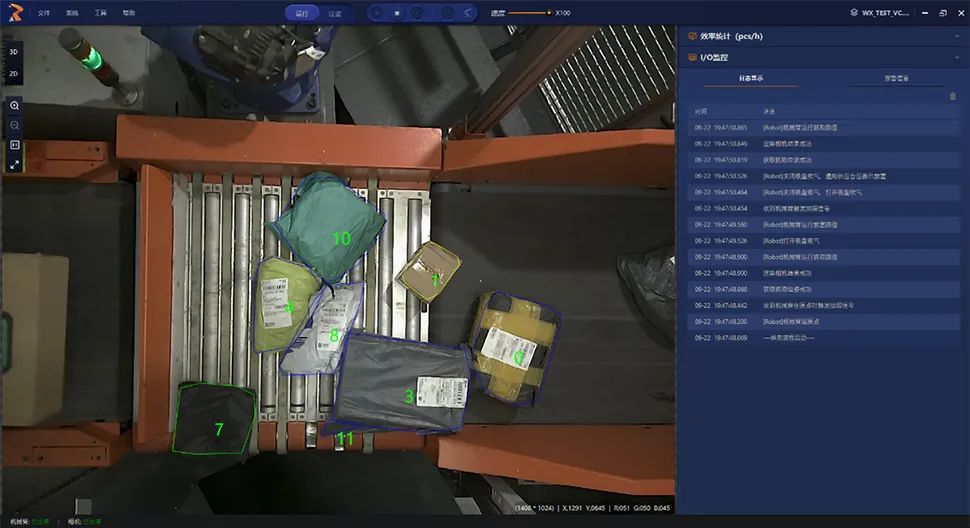Select the 日志显示 log display tab
The image size is (970, 528).
point(751,78)
